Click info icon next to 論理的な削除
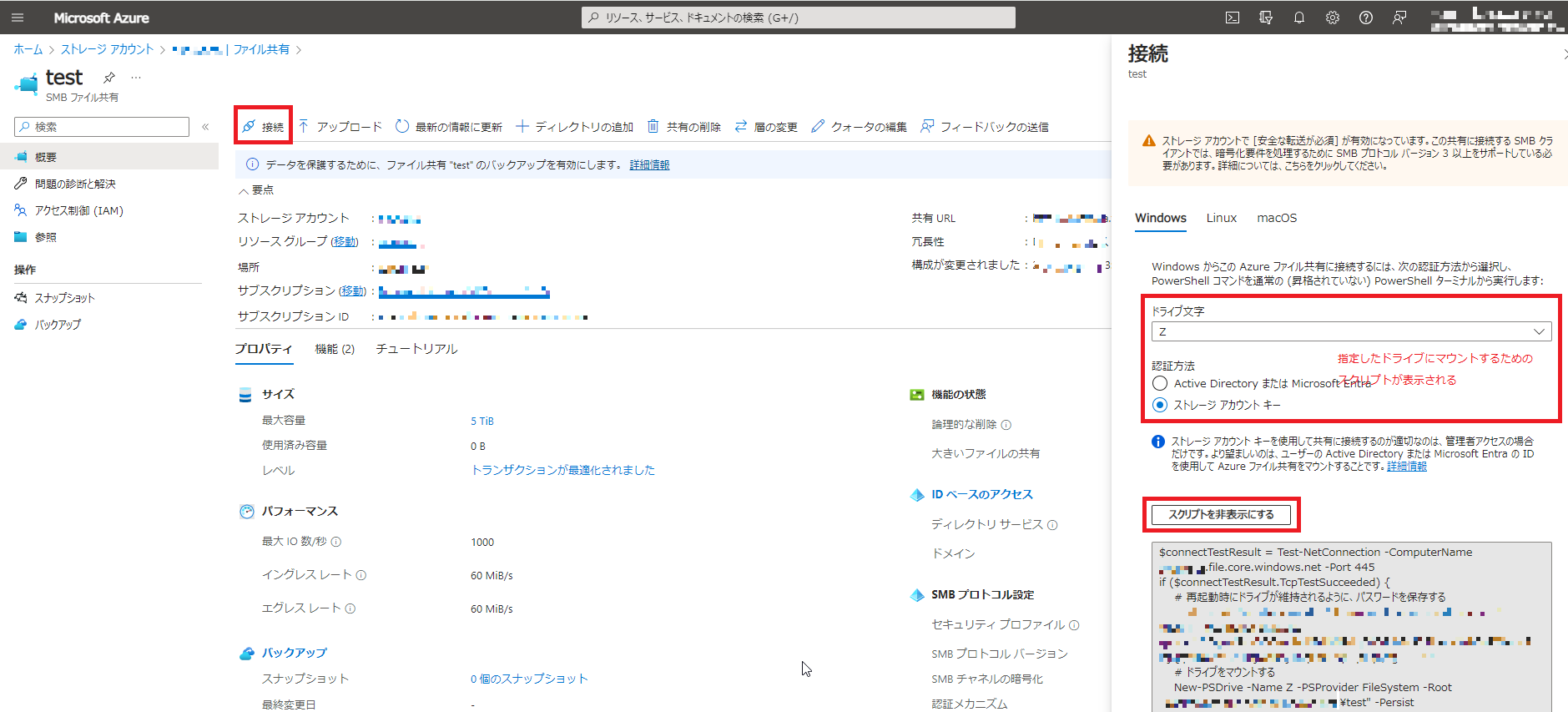 [1006, 425]
